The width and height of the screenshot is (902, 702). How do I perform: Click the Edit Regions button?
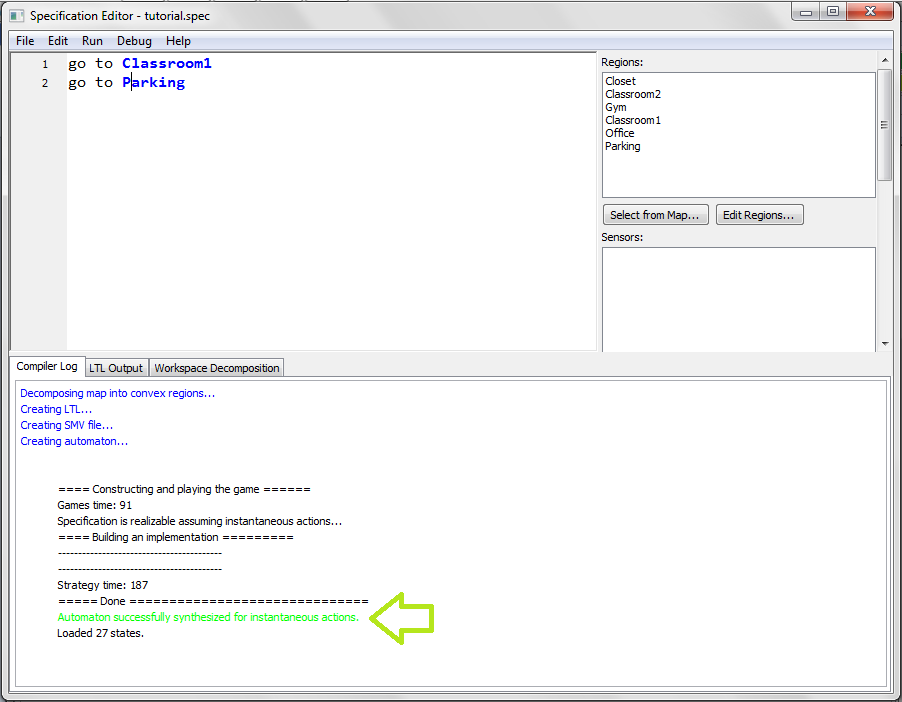tap(759, 215)
